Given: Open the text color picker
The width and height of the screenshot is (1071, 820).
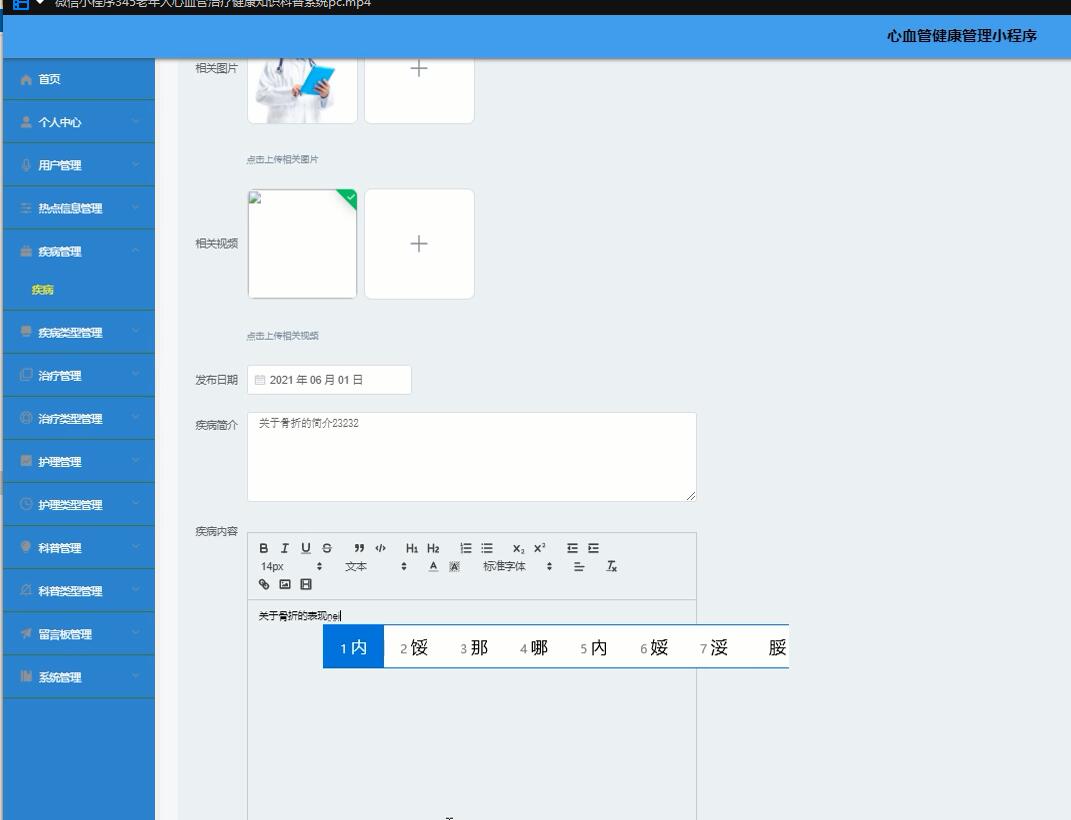Looking at the screenshot, I should pyautogui.click(x=433, y=566).
